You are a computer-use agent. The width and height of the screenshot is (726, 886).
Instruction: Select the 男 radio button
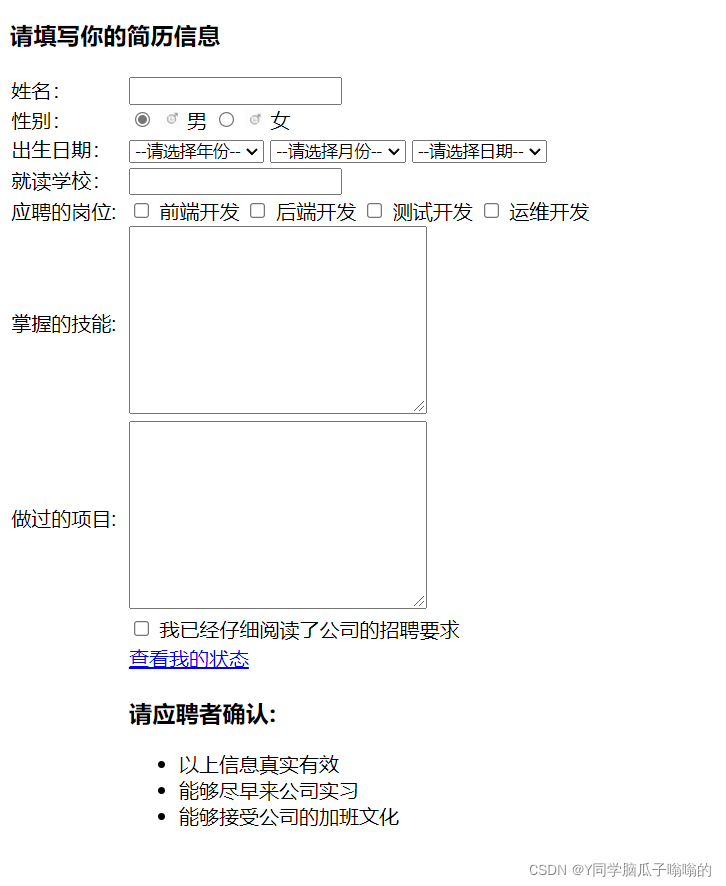pyautogui.click(x=142, y=119)
